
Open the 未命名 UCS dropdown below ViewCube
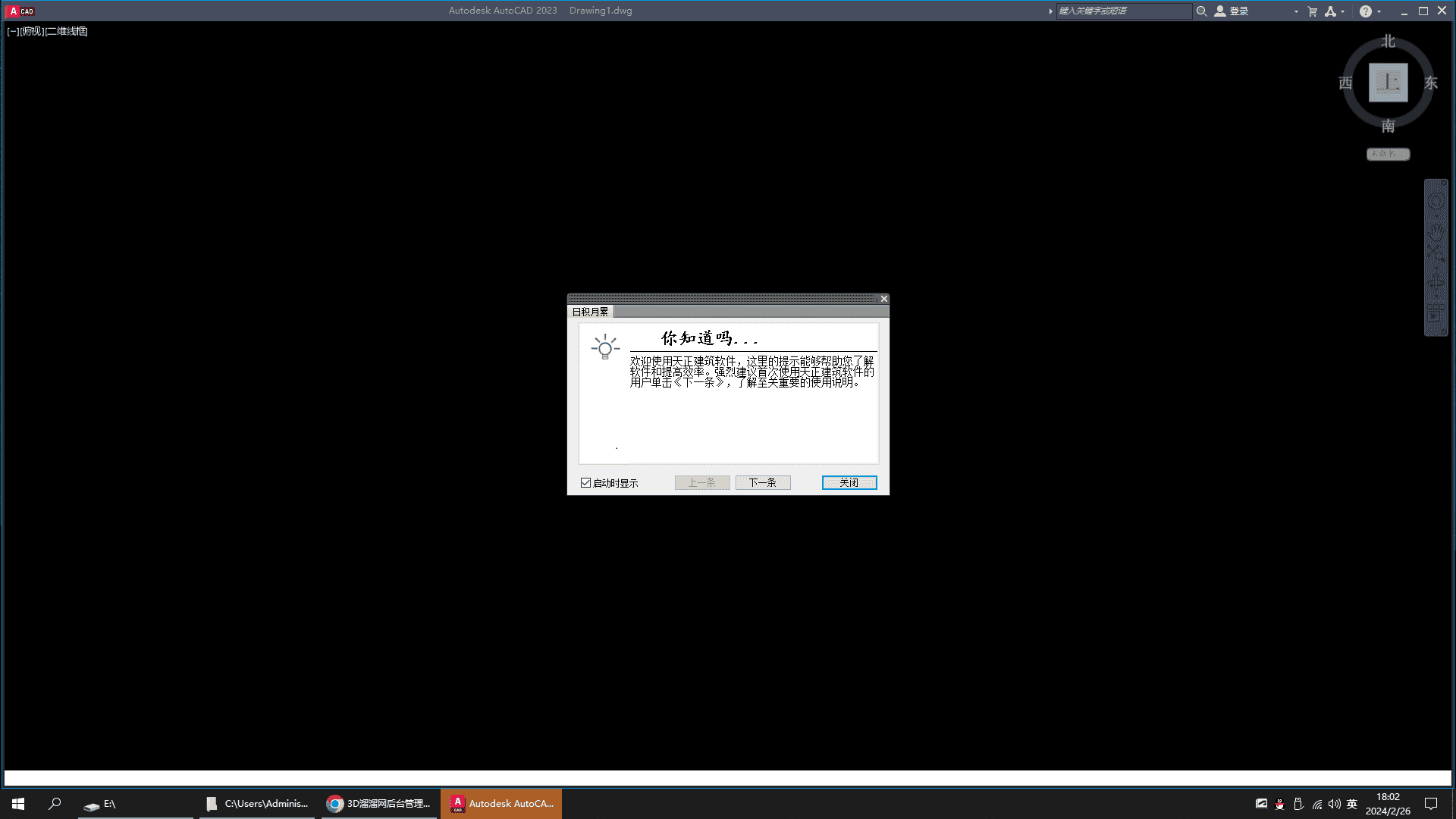click(x=1388, y=154)
